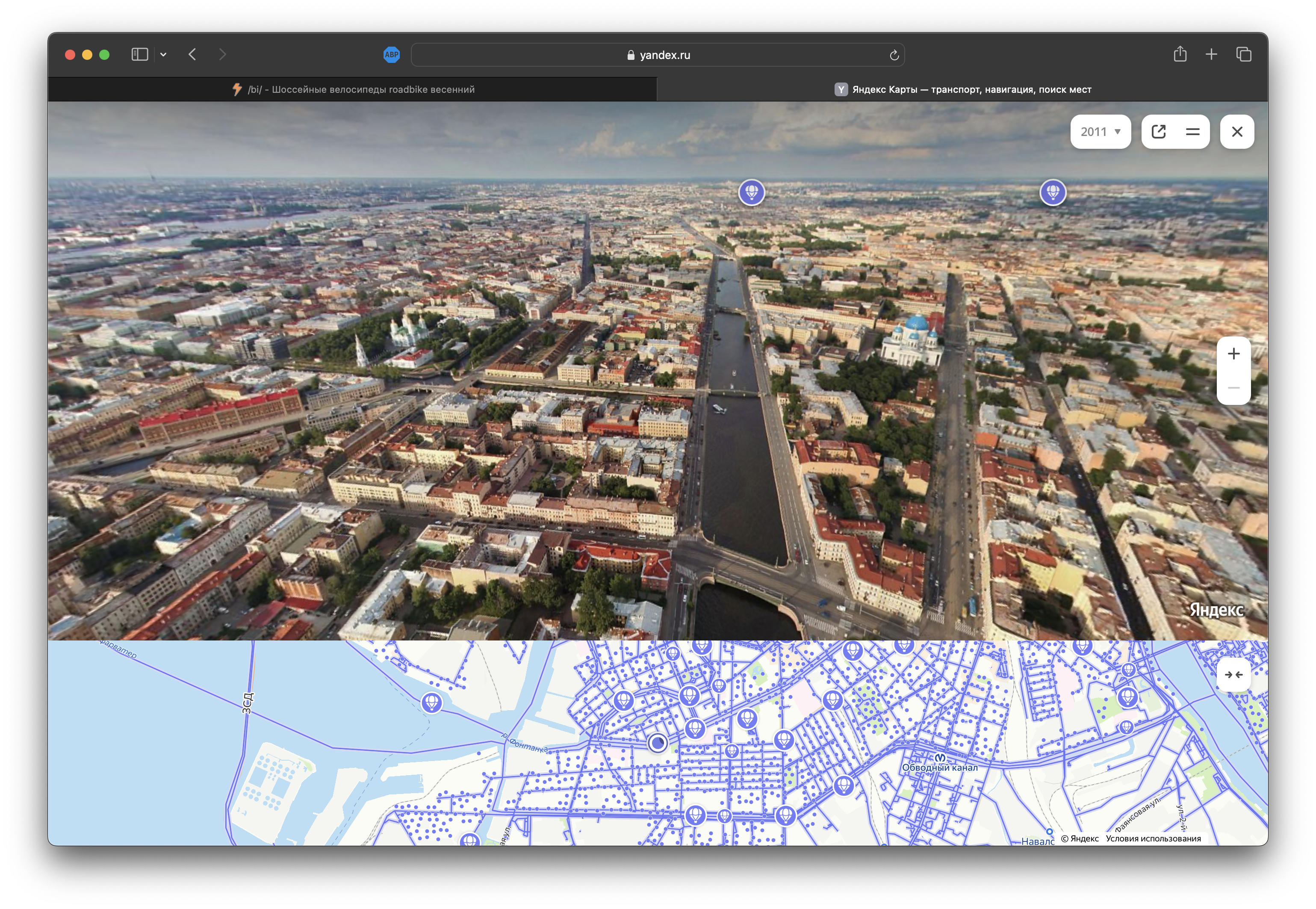Click the two-line panorama menu icon
Image resolution: width=1316 pixels, height=909 pixels.
[1192, 132]
